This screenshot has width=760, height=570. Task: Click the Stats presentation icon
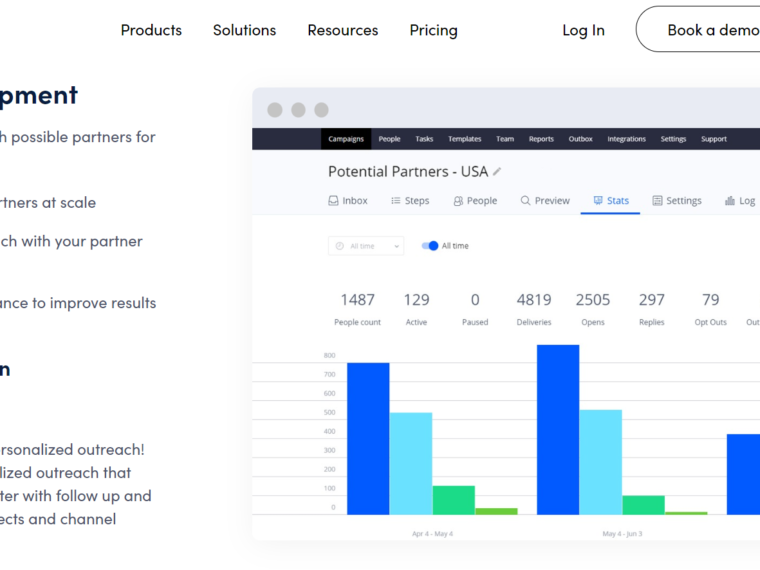[x=598, y=201]
